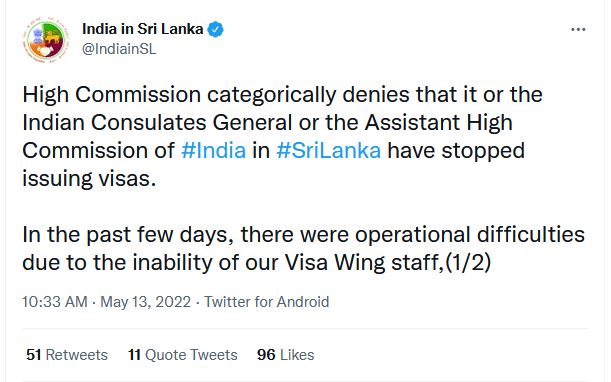The width and height of the screenshot is (611, 382).
Task: Open the three-dot more options menu
Action: 578,30
